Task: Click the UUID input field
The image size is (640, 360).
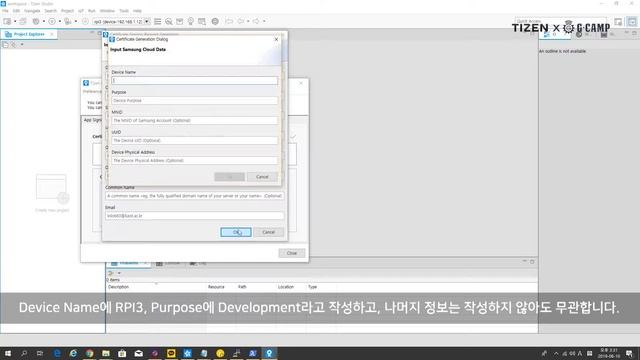Action: (x=195, y=140)
